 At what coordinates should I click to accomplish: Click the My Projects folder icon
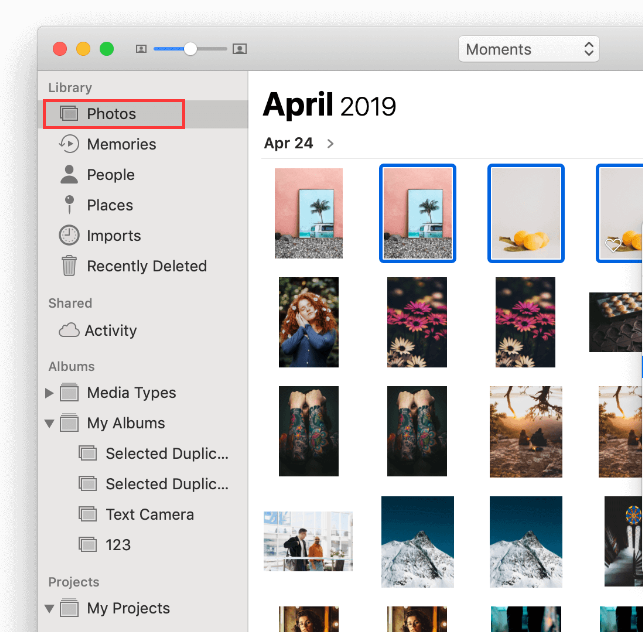(69, 608)
